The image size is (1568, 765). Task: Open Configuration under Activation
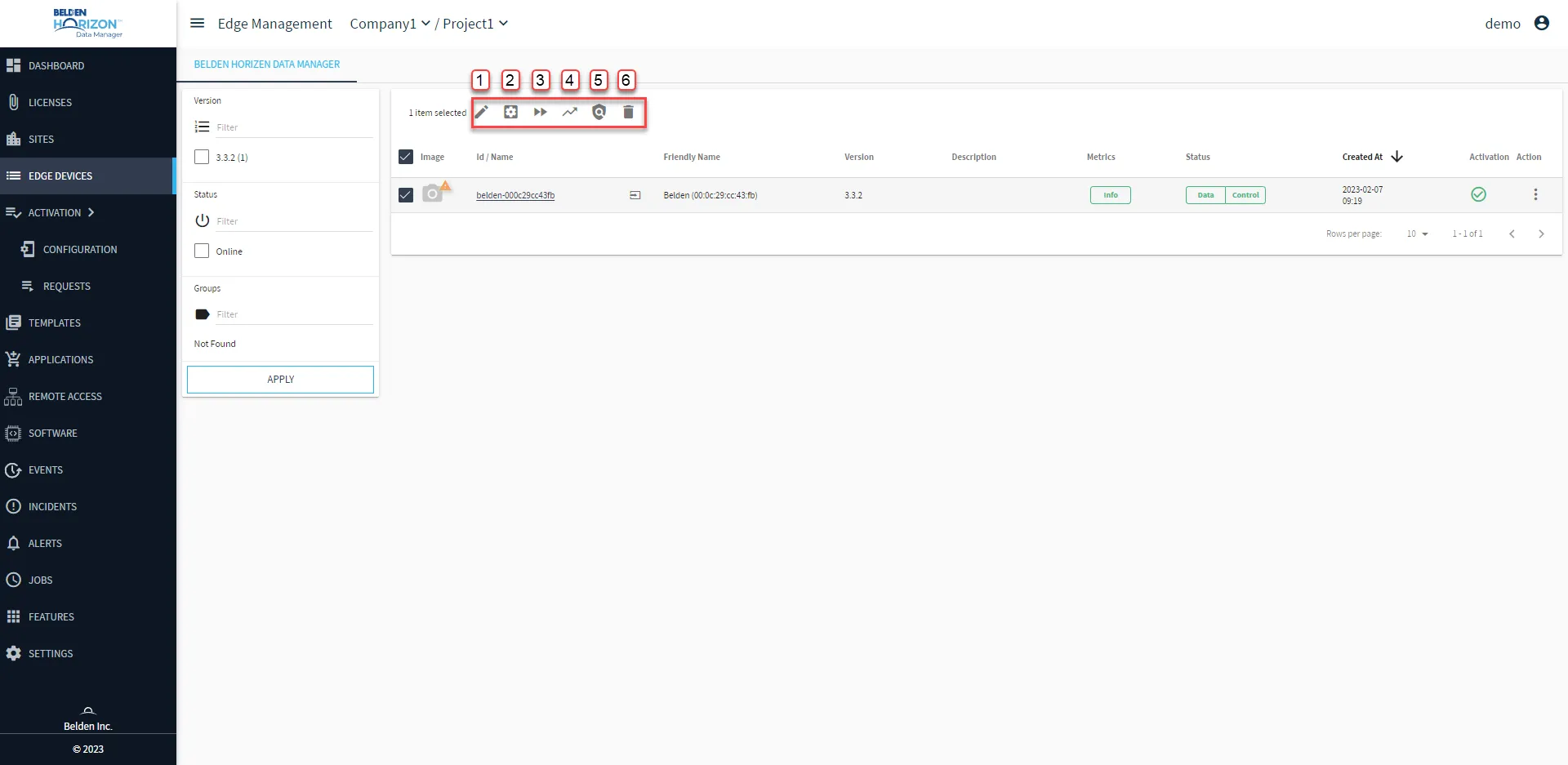[x=87, y=249]
